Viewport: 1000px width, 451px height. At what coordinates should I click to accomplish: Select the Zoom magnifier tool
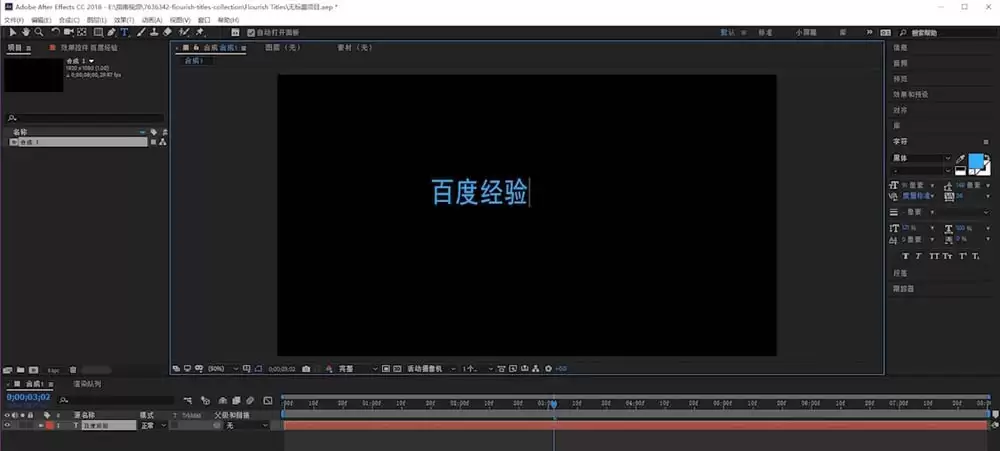click(39, 32)
